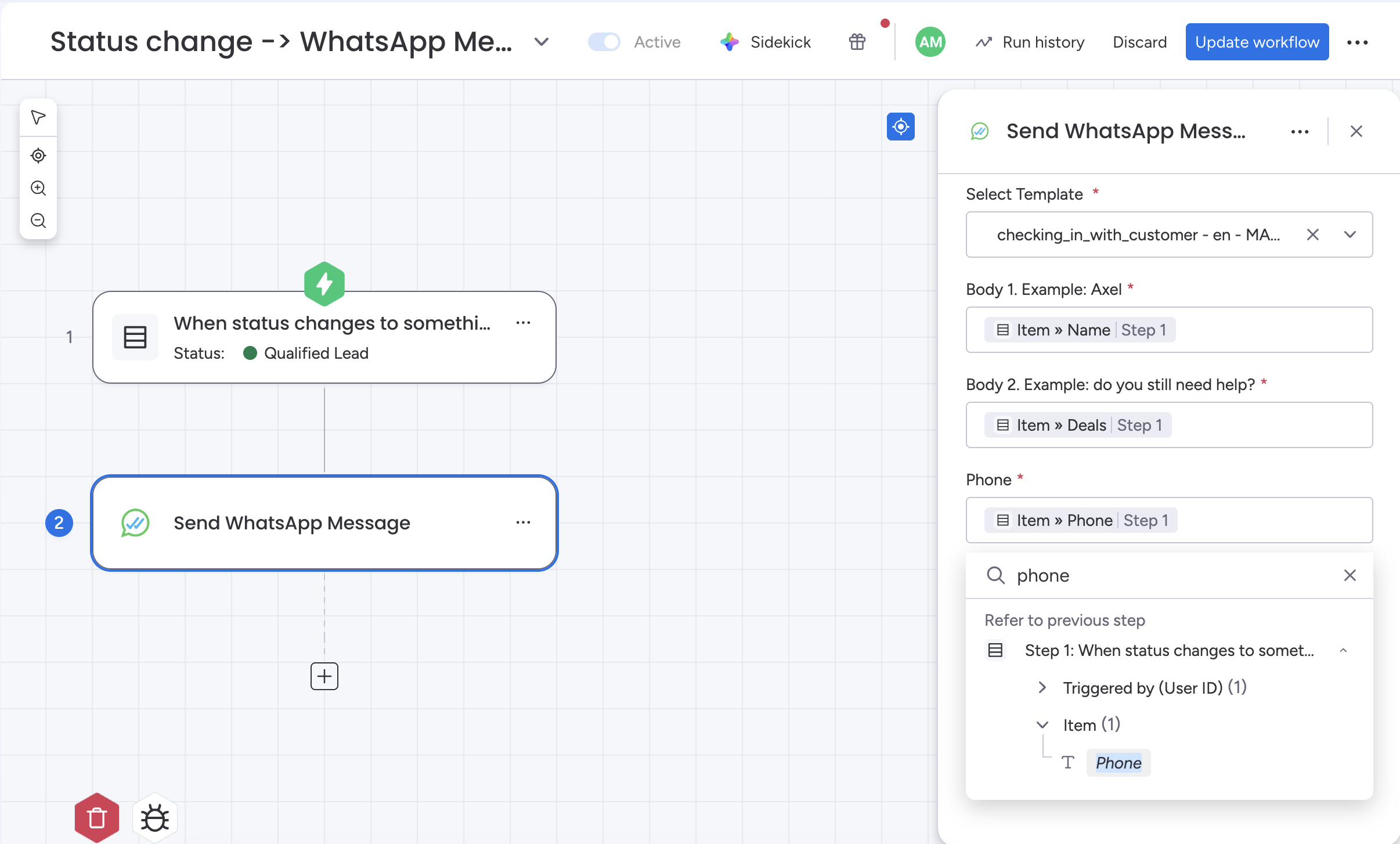Screen dimensions: 1400x844
Task: Click WhatsApp icon in step 2 card
Action: tap(135, 523)
